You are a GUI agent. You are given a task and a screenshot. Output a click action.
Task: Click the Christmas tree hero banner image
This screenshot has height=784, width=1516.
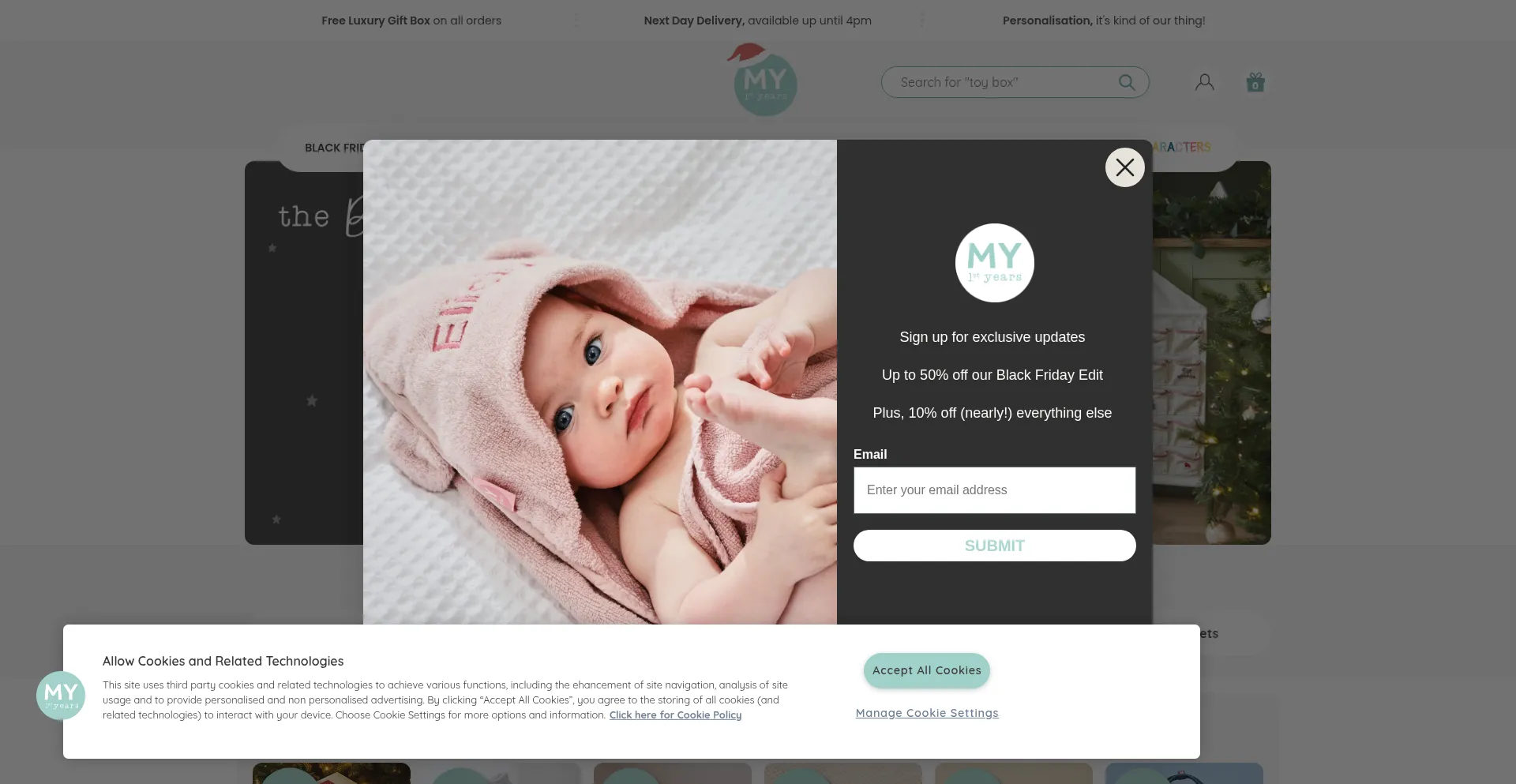point(1212,353)
